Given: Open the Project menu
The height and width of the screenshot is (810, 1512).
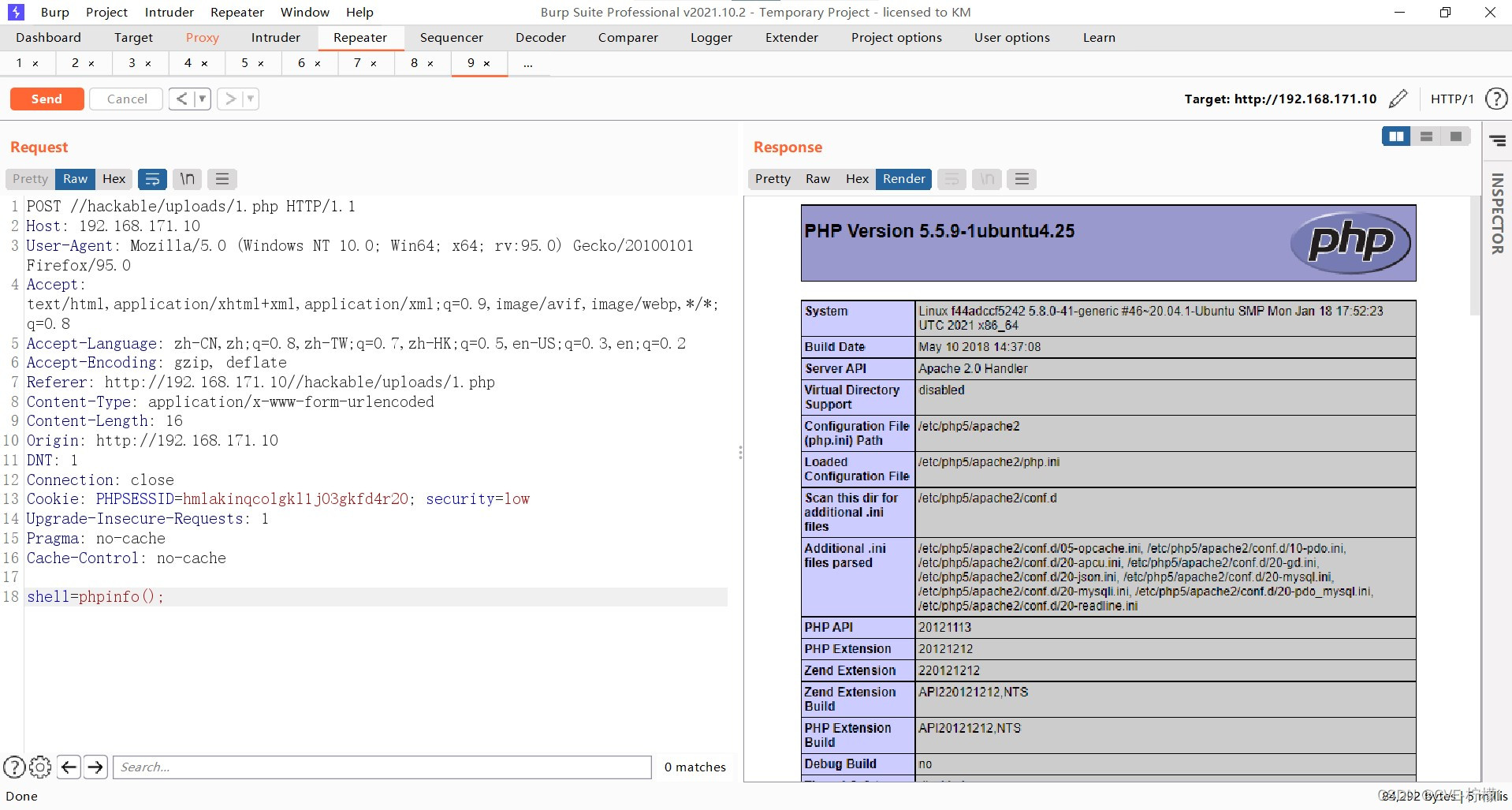Looking at the screenshot, I should [106, 12].
